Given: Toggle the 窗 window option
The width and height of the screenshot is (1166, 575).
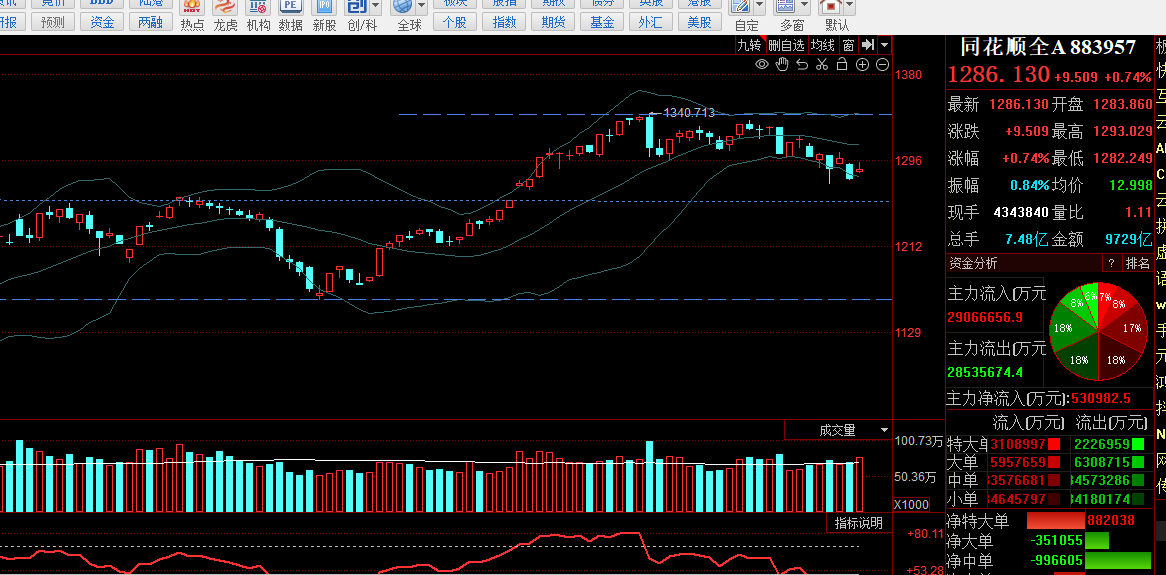Looking at the screenshot, I should click(x=848, y=45).
